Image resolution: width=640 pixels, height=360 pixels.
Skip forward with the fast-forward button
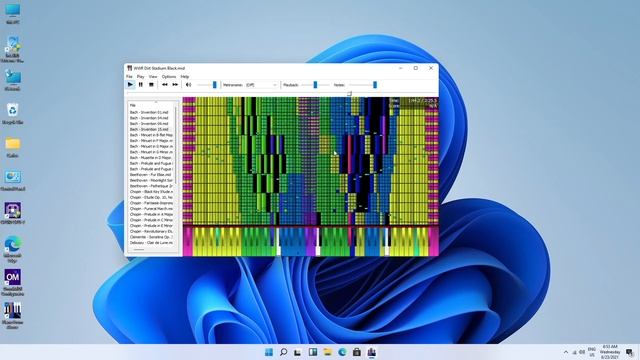pyautogui.click(x=175, y=84)
